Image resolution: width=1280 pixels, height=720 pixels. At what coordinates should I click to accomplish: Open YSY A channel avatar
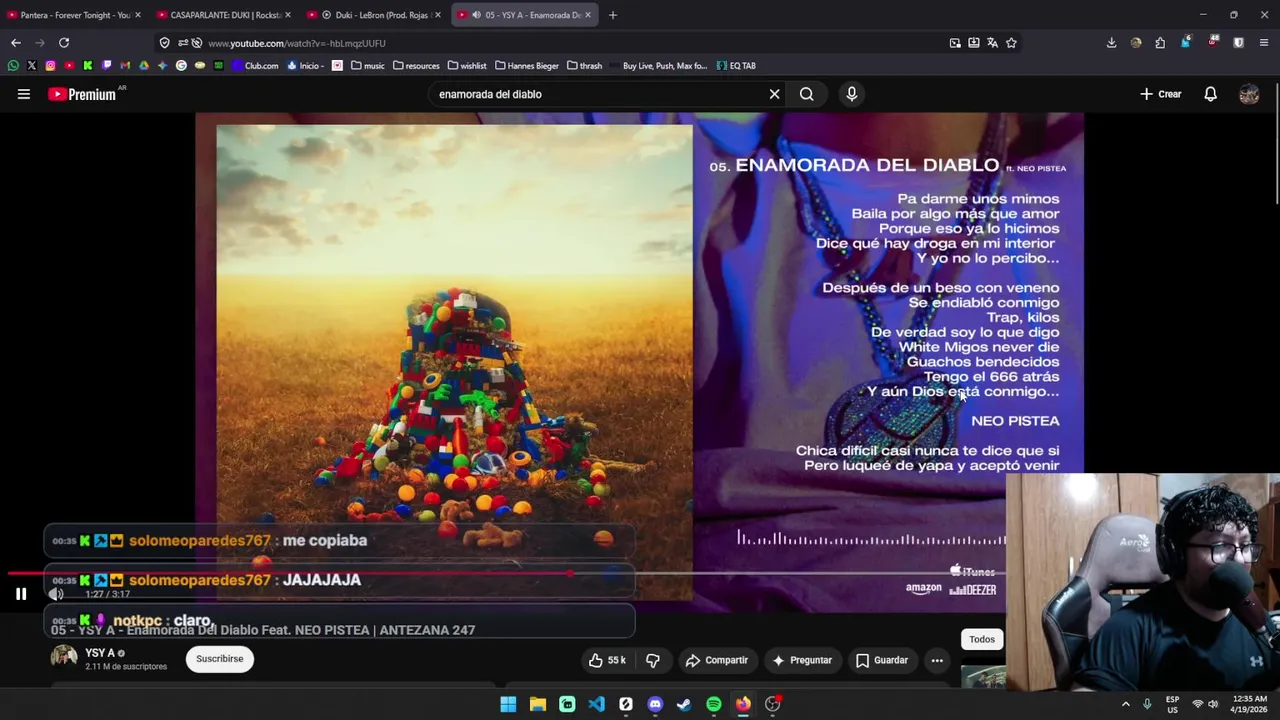[64, 657]
